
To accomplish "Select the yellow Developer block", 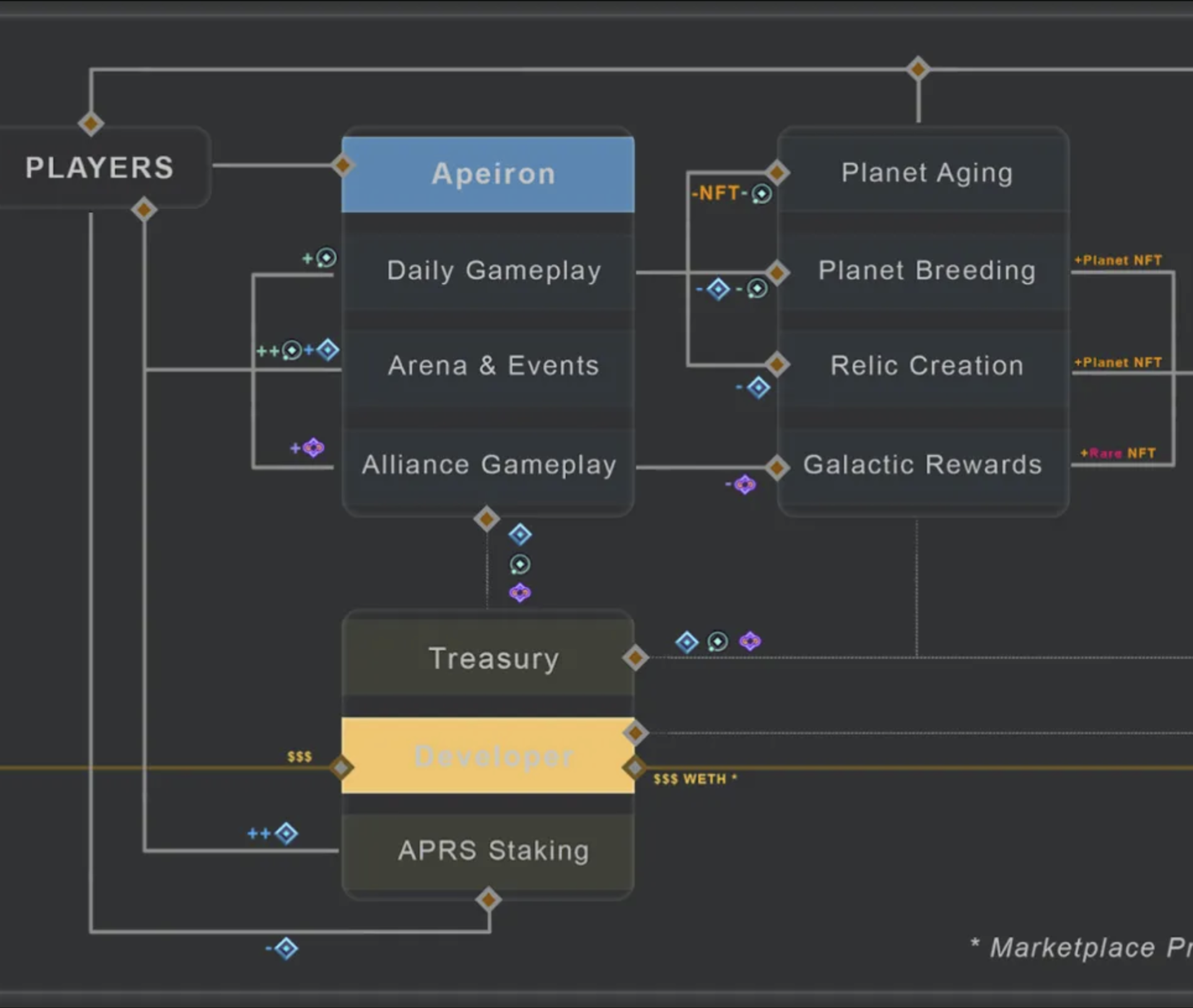I will click(x=488, y=755).
